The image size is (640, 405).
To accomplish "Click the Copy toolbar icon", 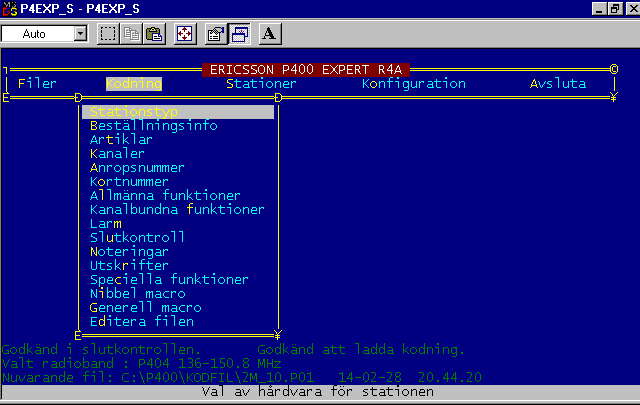I will (x=131, y=34).
